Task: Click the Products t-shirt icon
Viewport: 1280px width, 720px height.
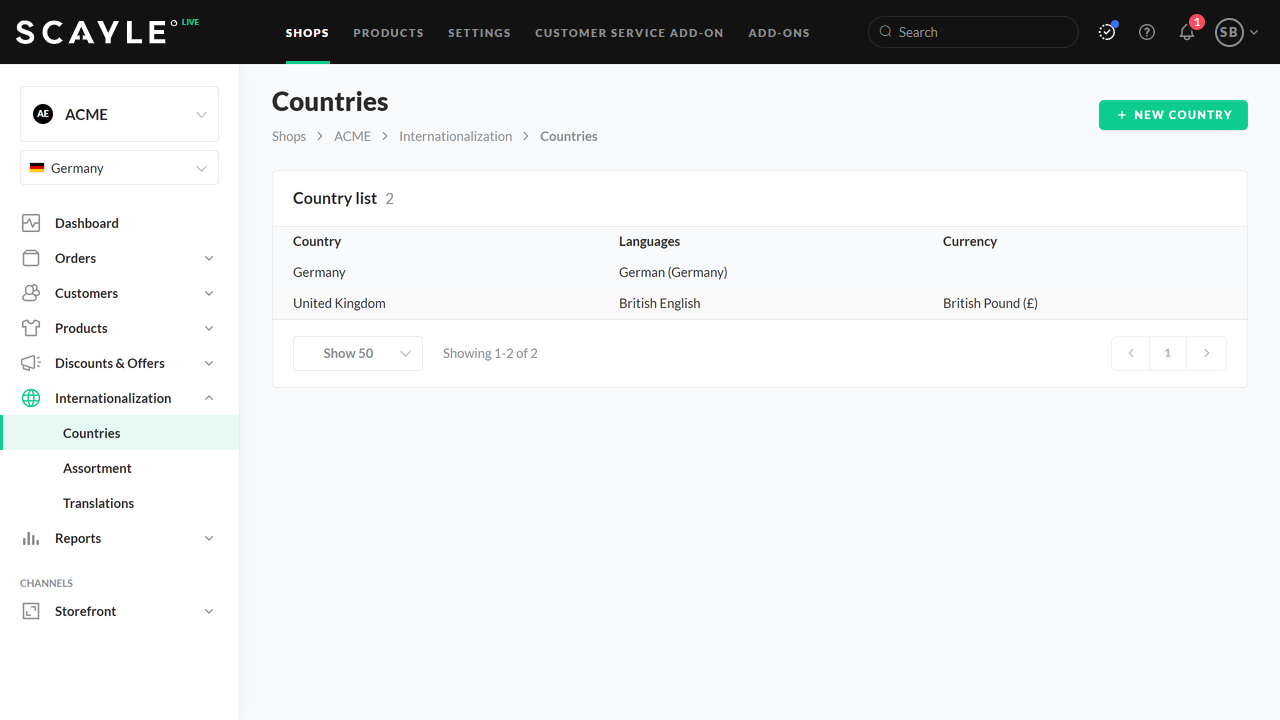Action: click(x=31, y=328)
